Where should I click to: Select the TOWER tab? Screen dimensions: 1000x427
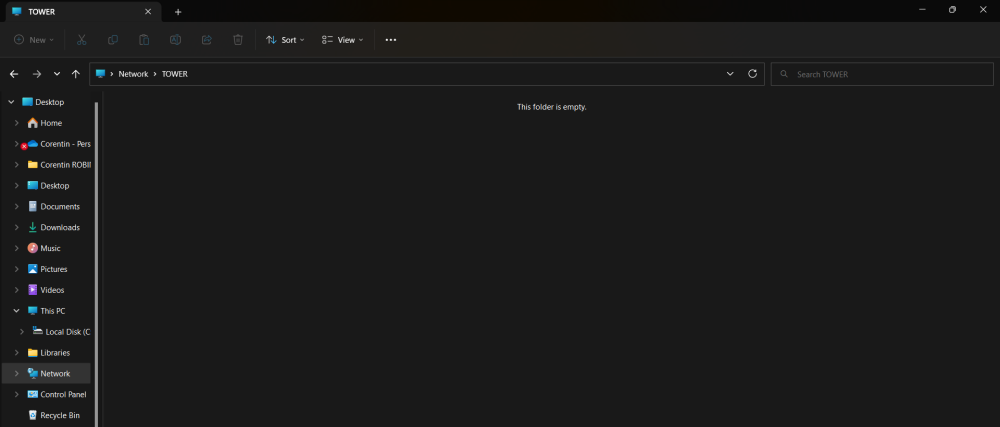(82, 11)
